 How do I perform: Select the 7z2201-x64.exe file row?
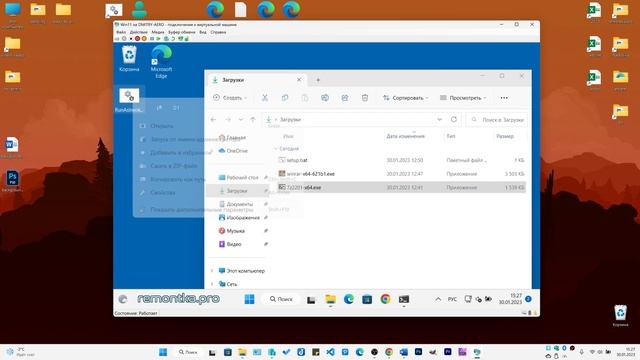coord(402,187)
